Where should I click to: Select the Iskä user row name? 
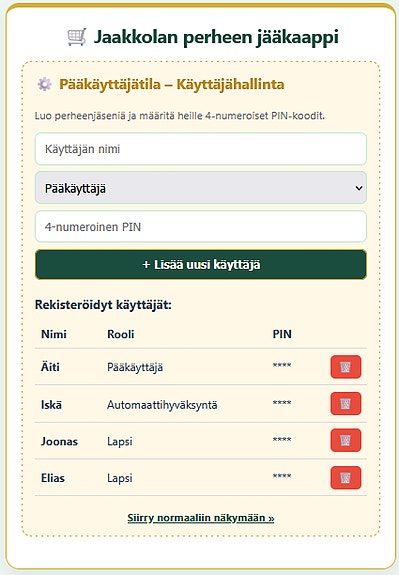coord(51,404)
